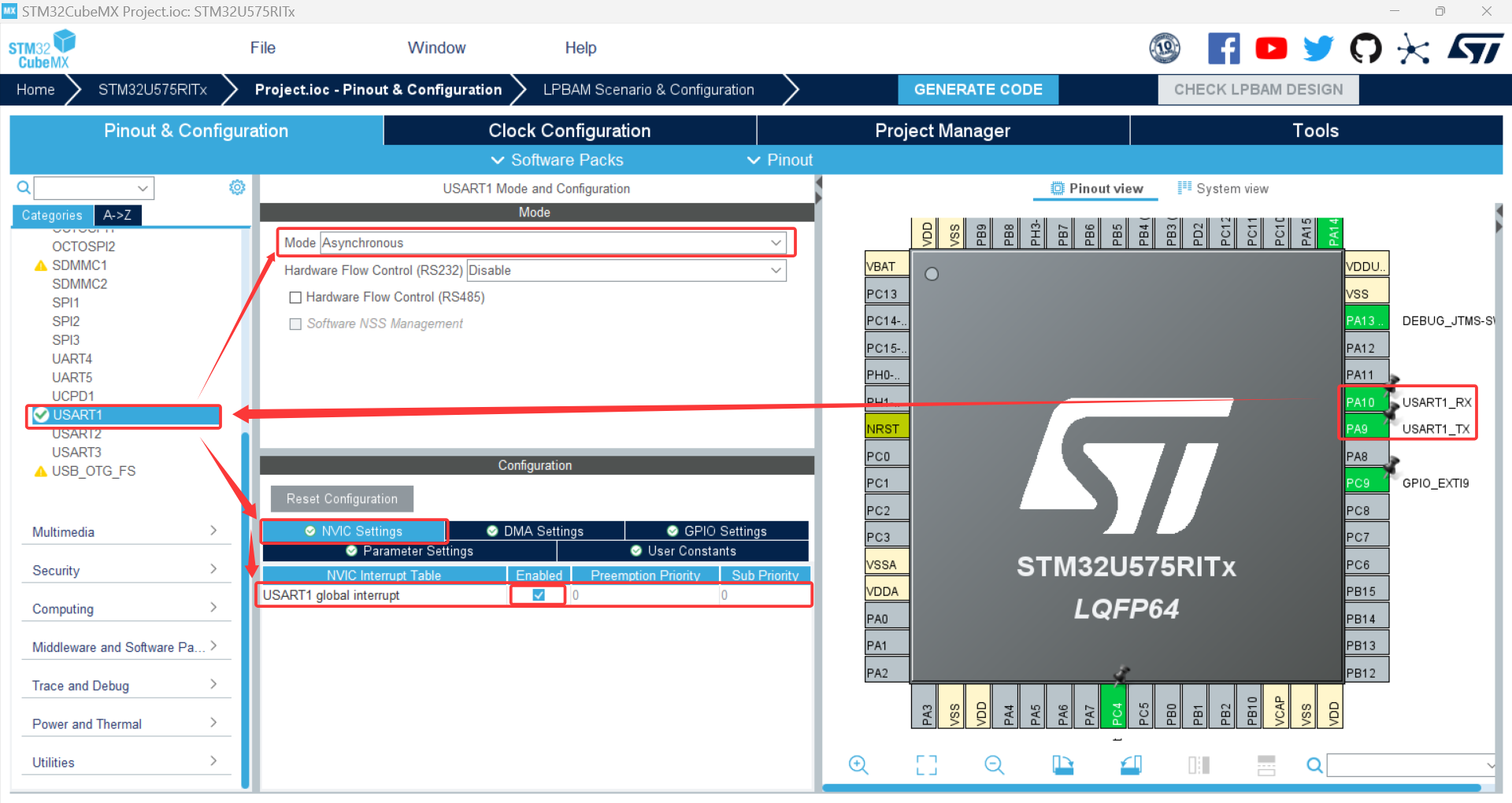The image size is (1512, 803).
Task: Zoom in on the pinout view
Action: pyautogui.click(x=858, y=764)
